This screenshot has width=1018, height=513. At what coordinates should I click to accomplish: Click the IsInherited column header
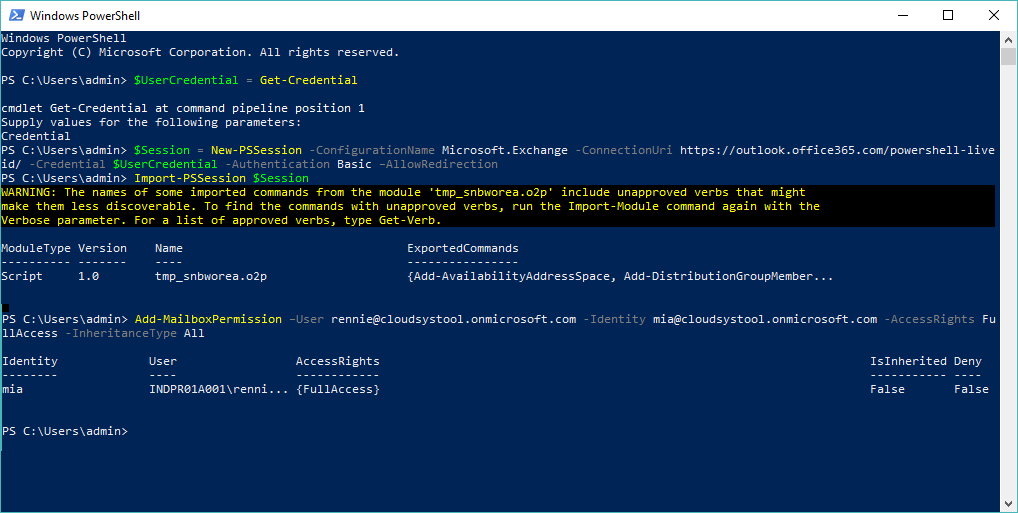point(908,361)
